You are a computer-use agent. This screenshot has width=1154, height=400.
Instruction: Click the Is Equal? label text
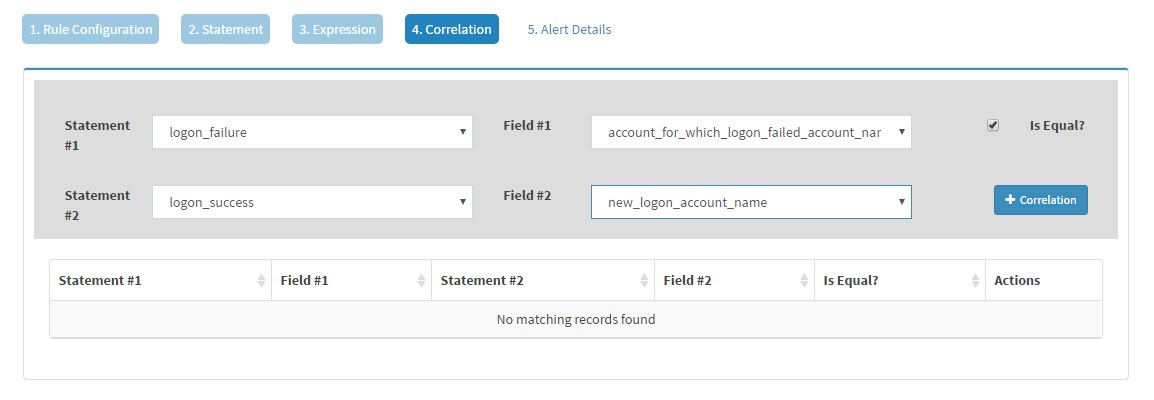coord(1057,126)
